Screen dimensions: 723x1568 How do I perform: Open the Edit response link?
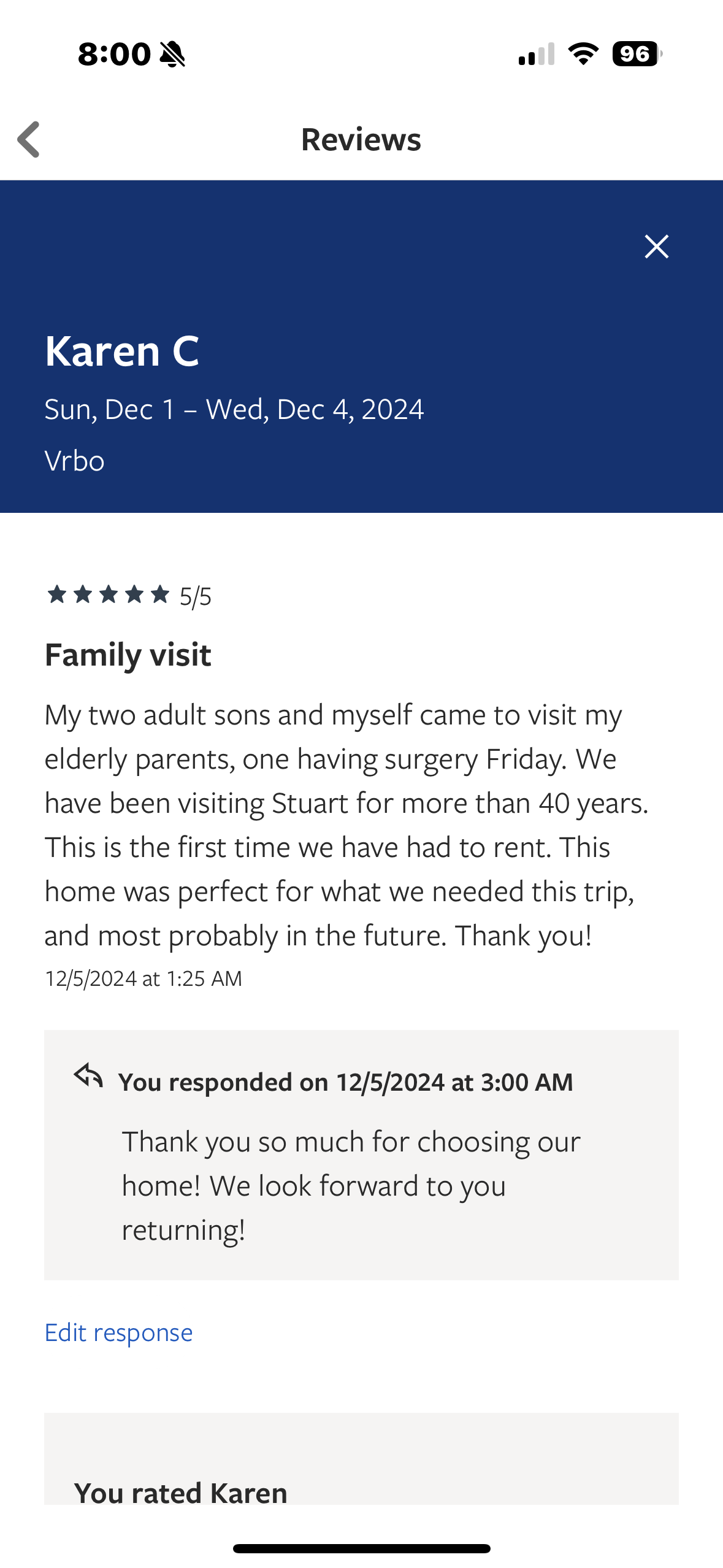tap(118, 1332)
